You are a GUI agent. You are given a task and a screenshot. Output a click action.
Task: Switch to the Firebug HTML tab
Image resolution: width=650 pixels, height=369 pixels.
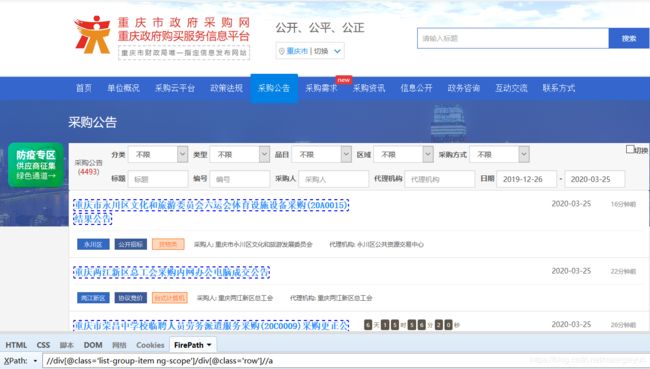point(16,345)
